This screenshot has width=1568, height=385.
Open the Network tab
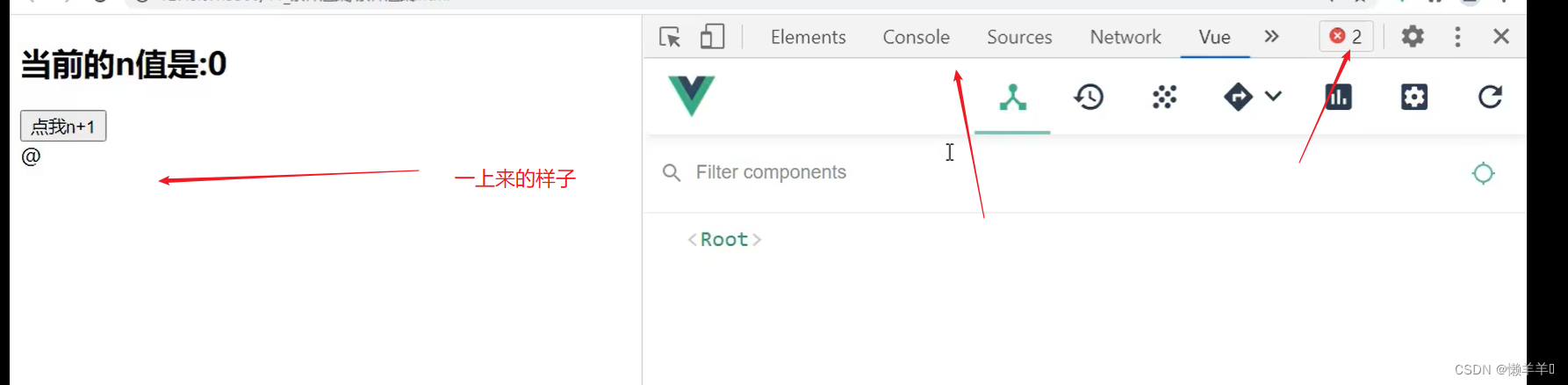click(1125, 37)
